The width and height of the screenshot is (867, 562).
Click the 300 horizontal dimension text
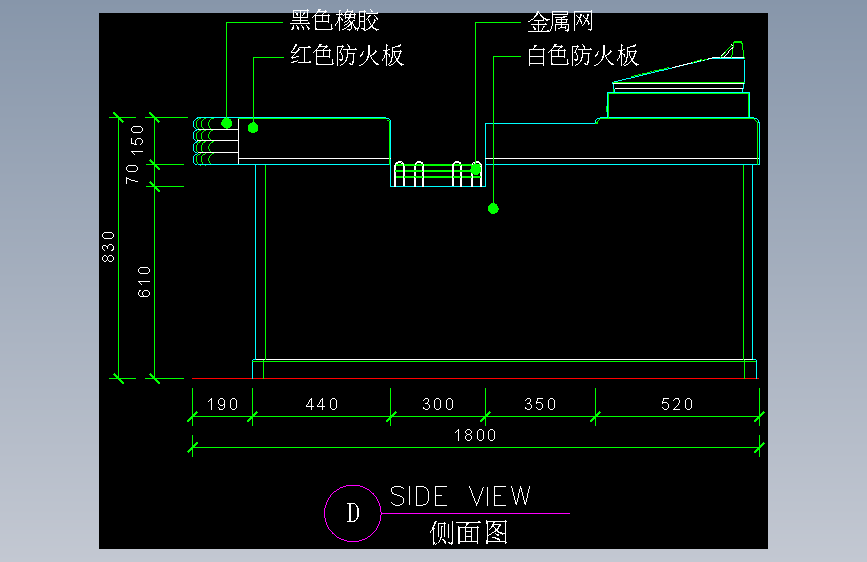point(438,404)
